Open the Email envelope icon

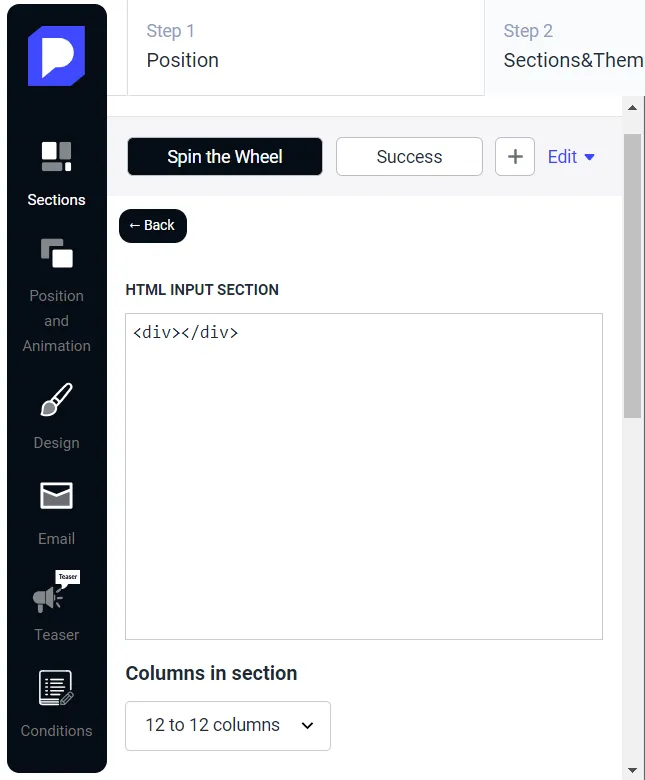click(x=56, y=495)
